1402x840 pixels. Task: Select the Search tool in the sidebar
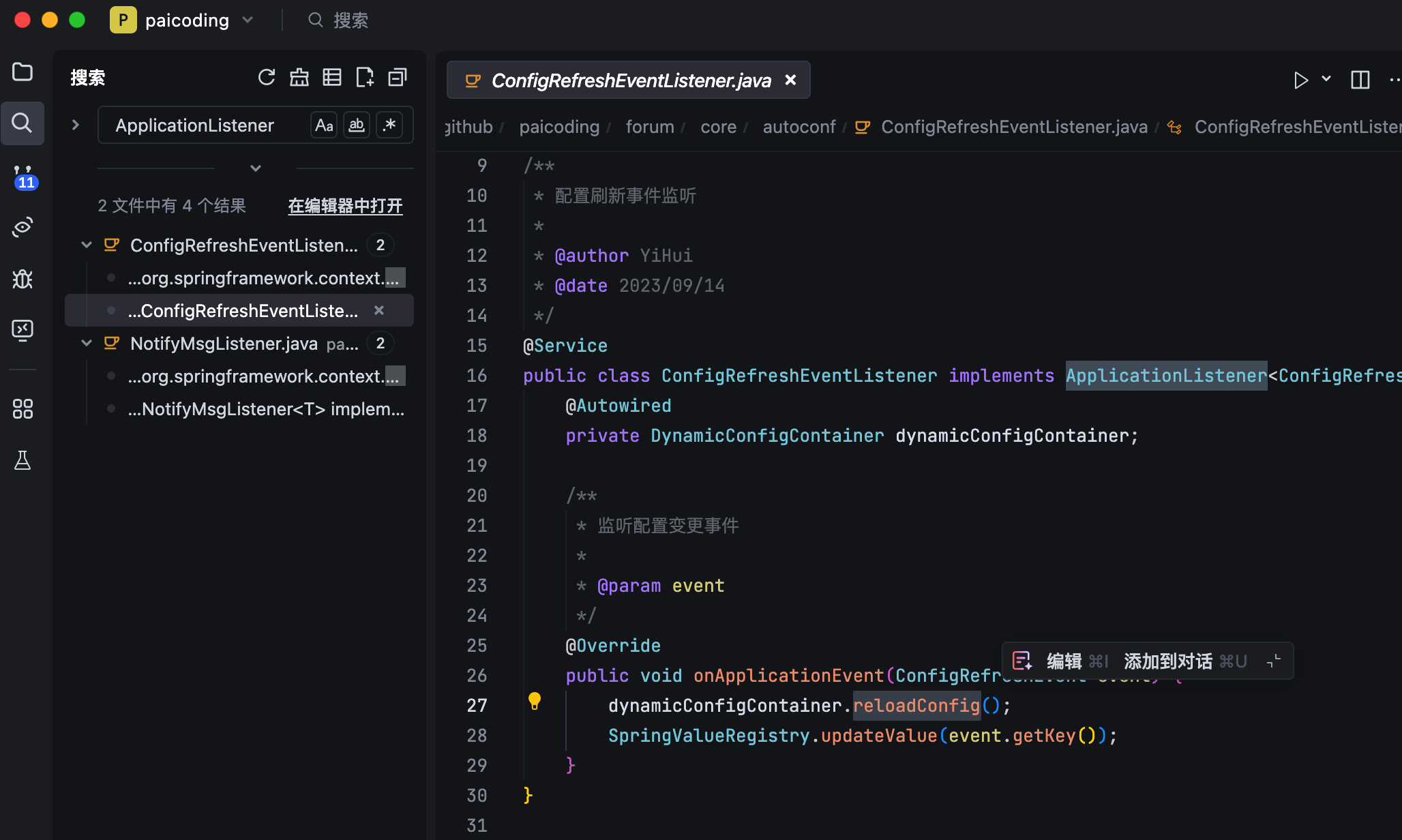(23, 123)
